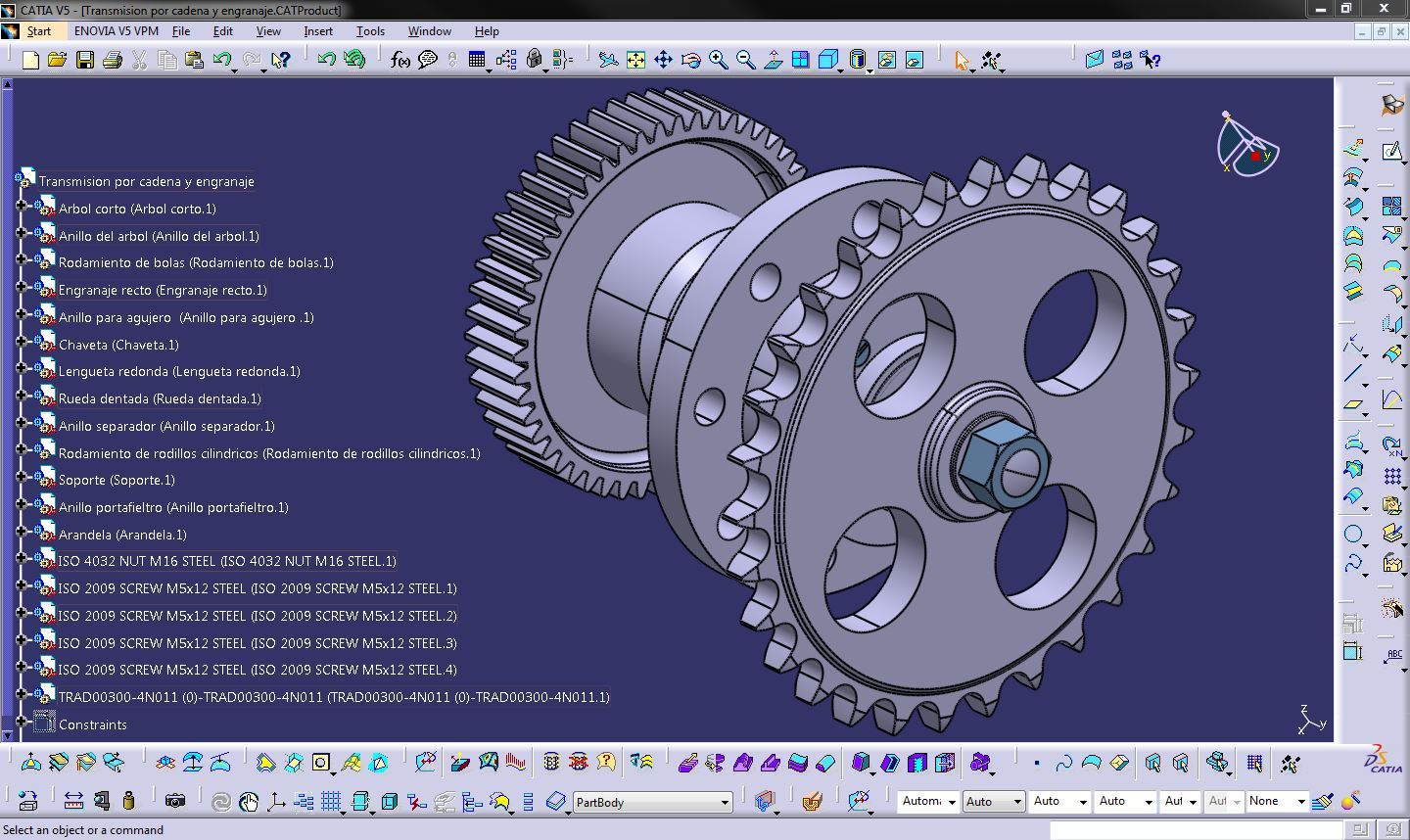1410x840 pixels.
Task: Open the Insert menu
Action: [x=318, y=31]
